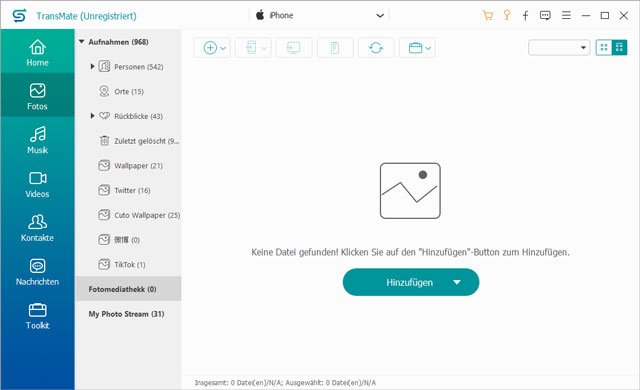Click the refresh toolbar icon
Screen dimensions: 640x390
[376, 48]
